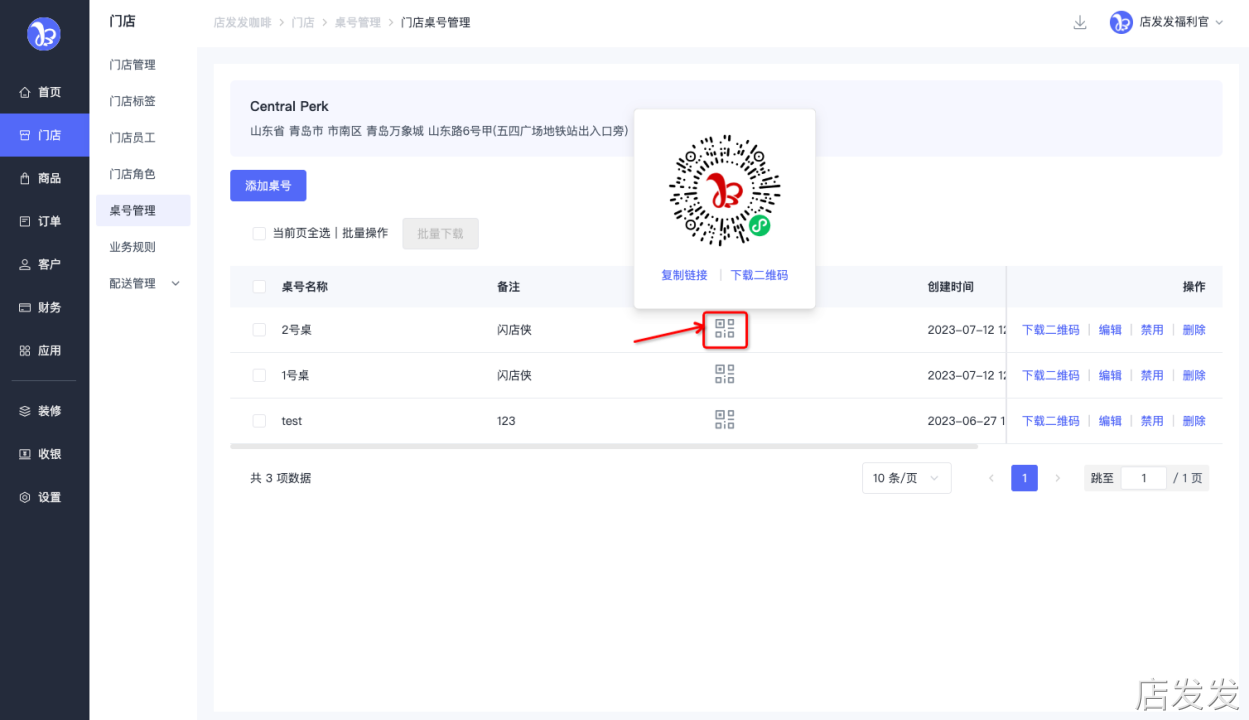The width and height of the screenshot is (1249, 720).
Task: Click the 店发发咖啡 breadcrumb
Action: 242,22
